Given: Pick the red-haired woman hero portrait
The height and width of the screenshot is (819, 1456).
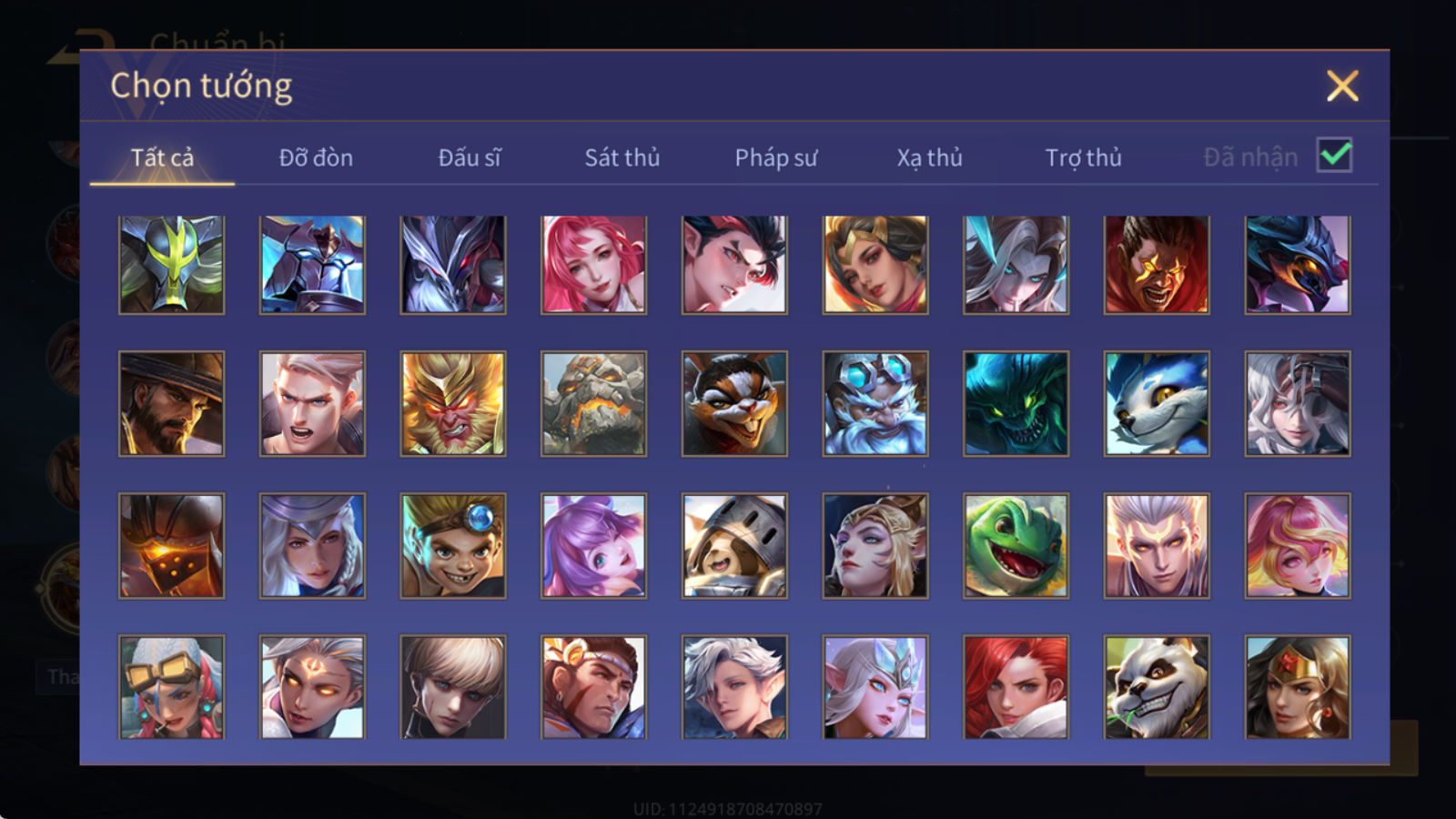Looking at the screenshot, I should [x=1016, y=687].
